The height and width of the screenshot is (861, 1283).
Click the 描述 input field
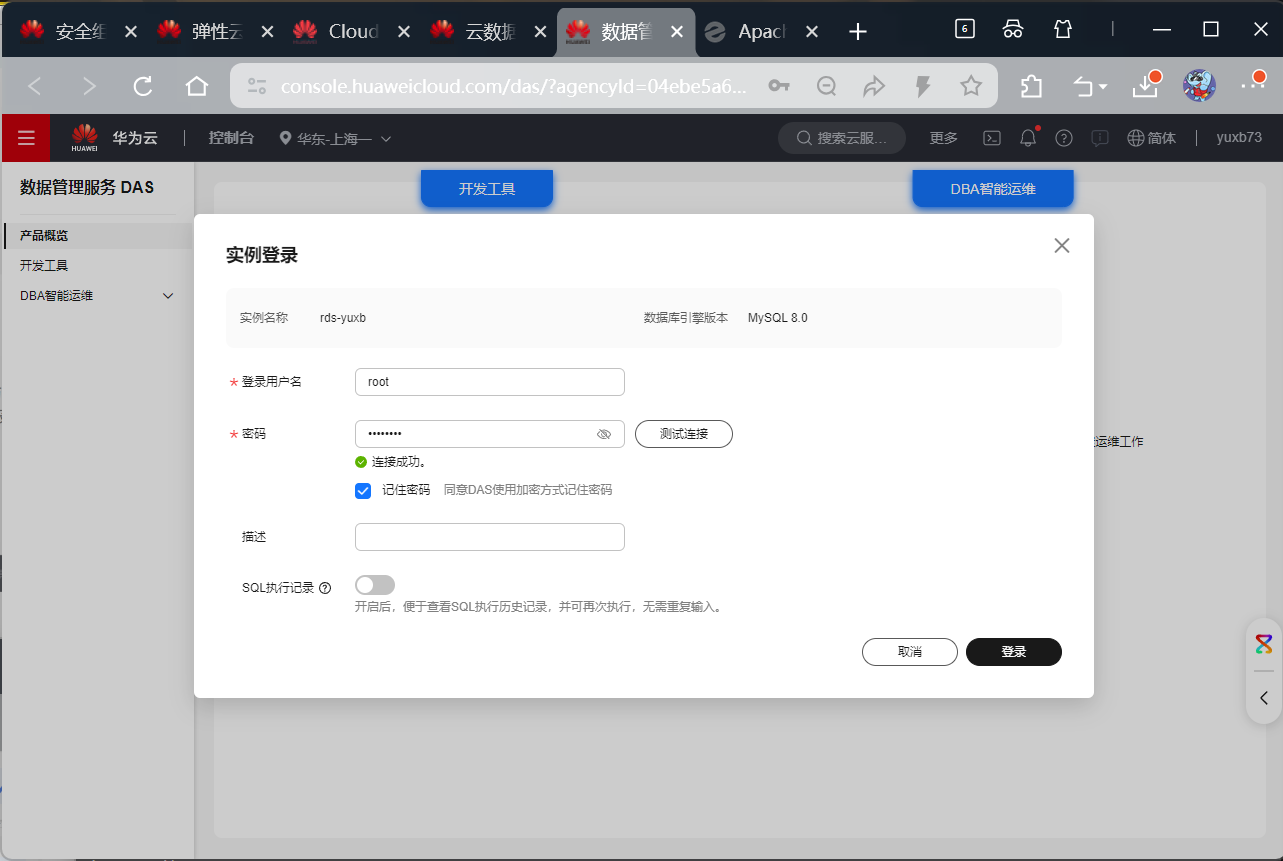coord(490,537)
